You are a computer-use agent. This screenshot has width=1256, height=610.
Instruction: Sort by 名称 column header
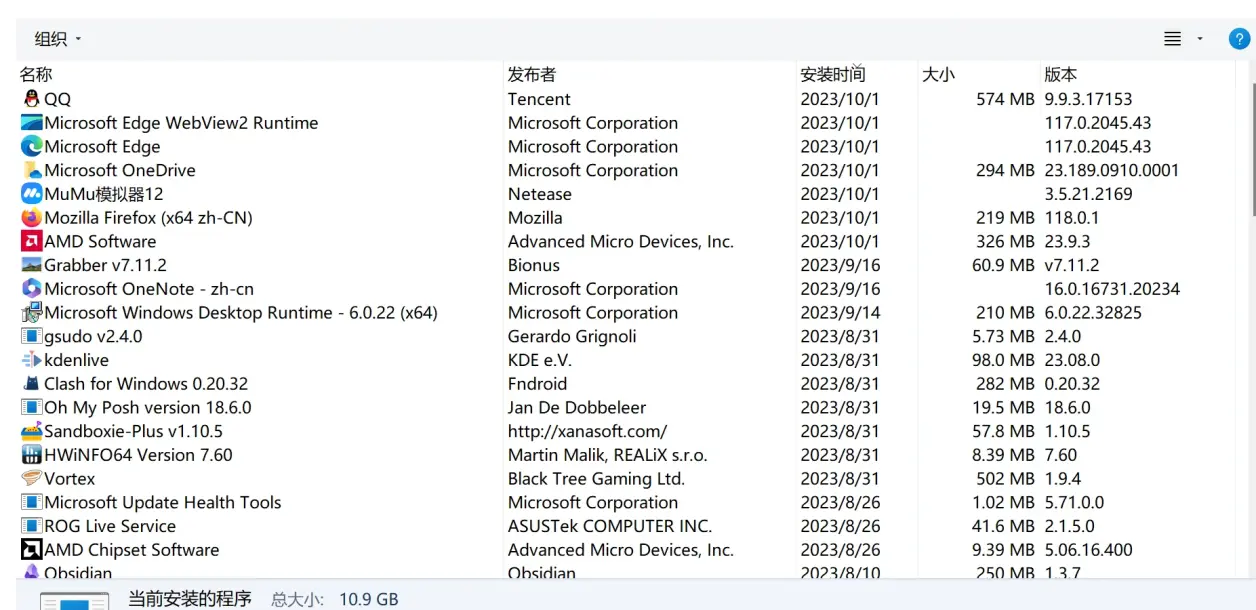[36, 74]
